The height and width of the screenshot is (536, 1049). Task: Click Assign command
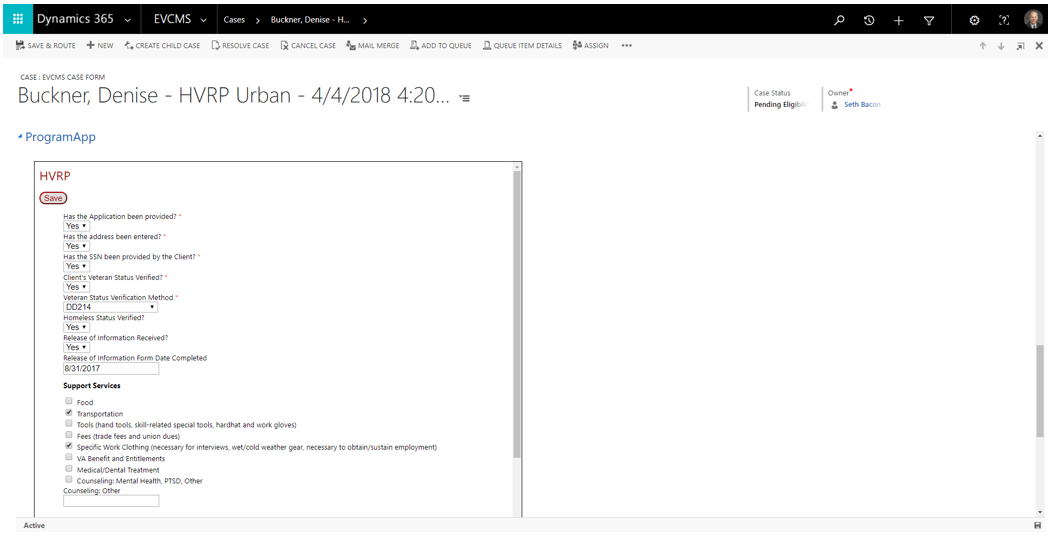591,46
